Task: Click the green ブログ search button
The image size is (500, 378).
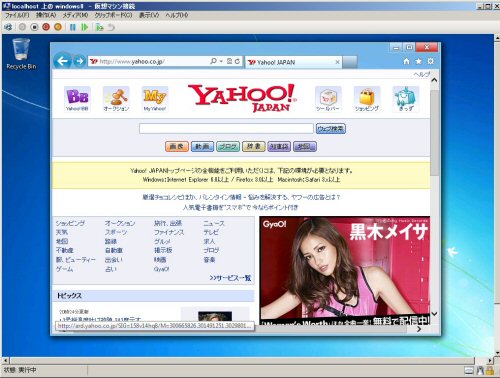Action: [x=228, y=146]
